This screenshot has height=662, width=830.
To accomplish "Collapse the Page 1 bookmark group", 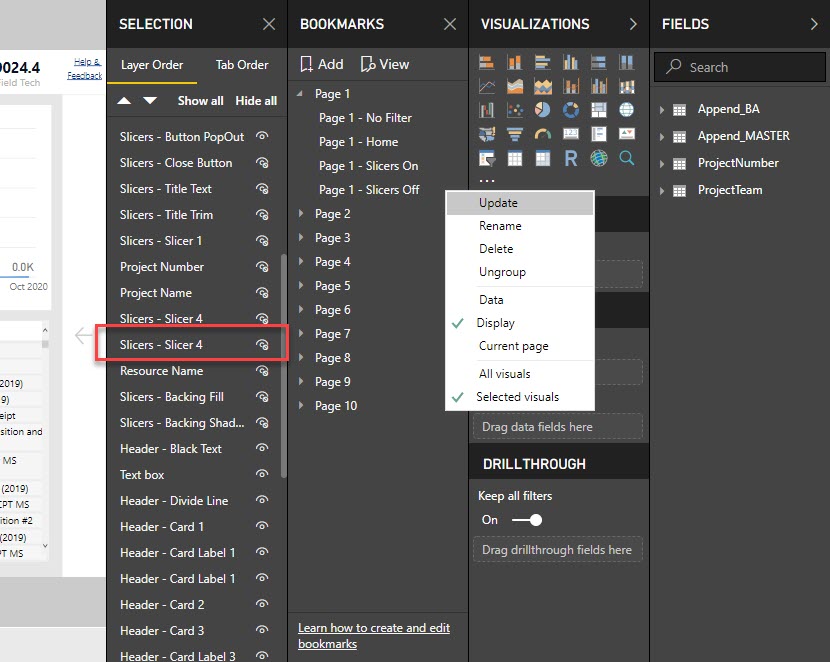I will pyautogui.click(x=300, y=94).
